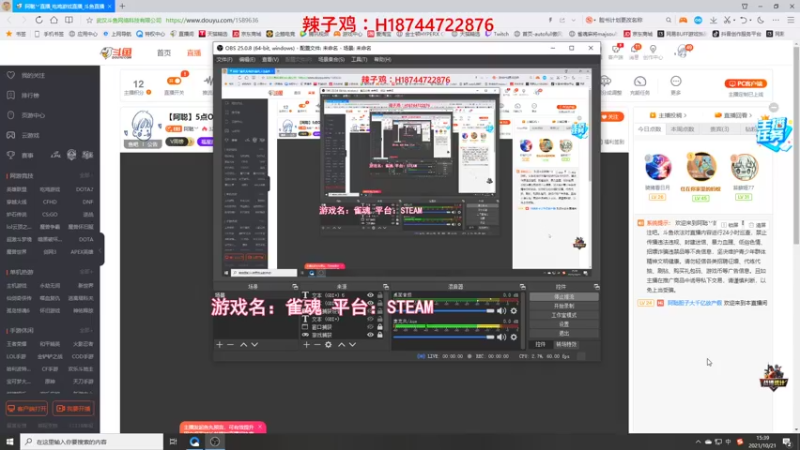Screen dimensions: 800x450
Task: Adjust the desktop audio volume slider
Action: (x=444, y=311)
